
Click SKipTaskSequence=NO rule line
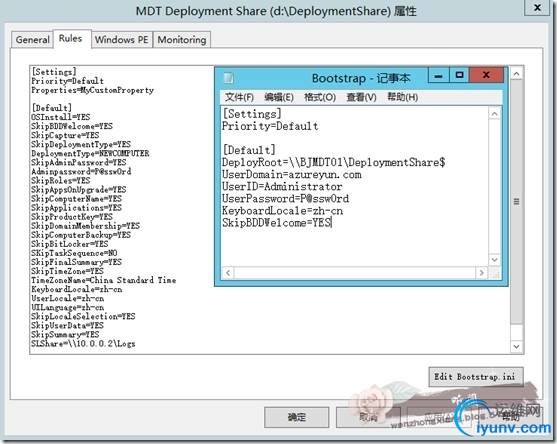pyautogui.click(x=74, y=253)
